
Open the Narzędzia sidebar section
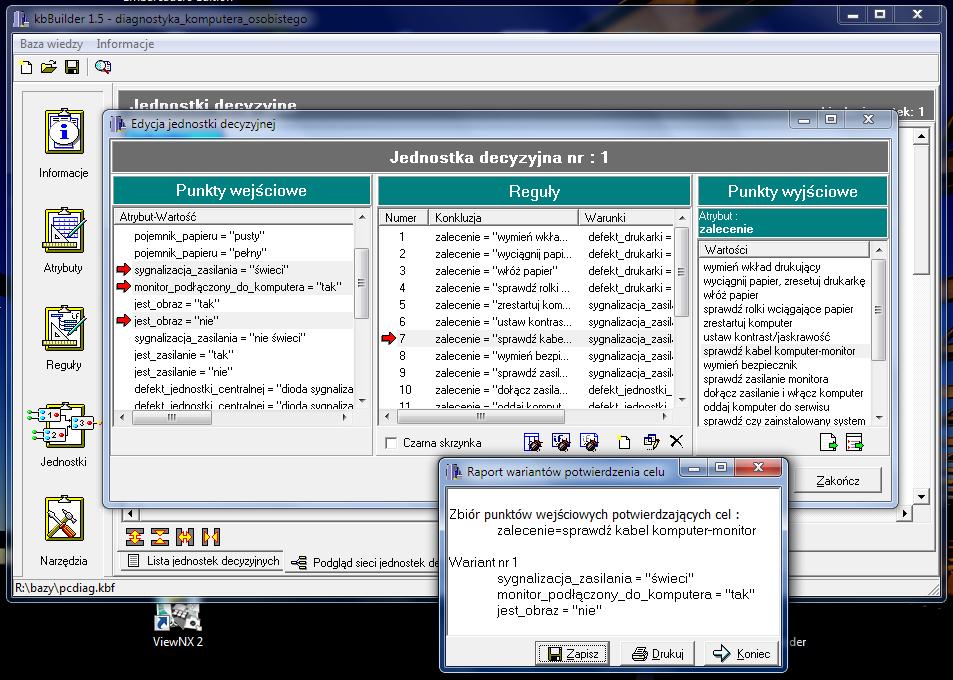pyautogui.click(x=64, y=531)
